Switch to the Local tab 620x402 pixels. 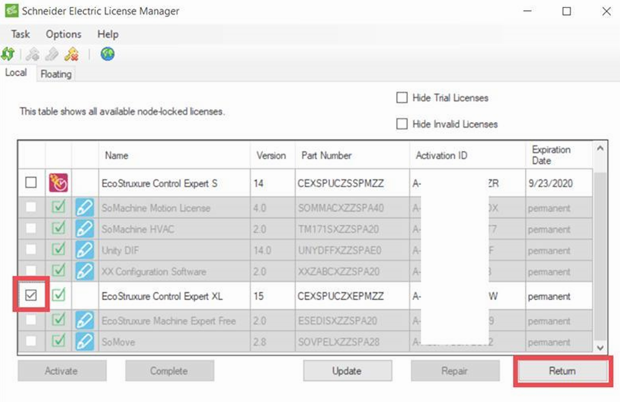(x=16, y=73)
